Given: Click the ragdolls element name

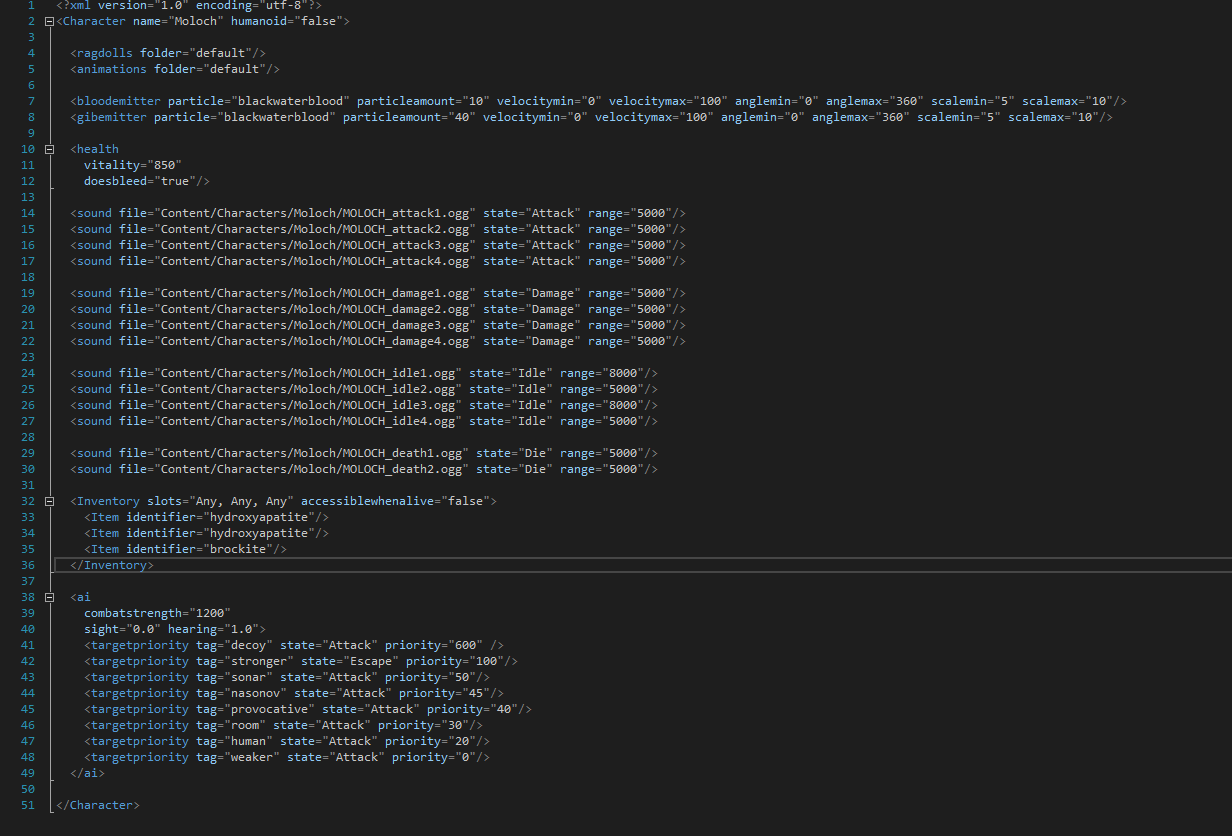Looking at the screenshot, I should (x=105, y=53).
